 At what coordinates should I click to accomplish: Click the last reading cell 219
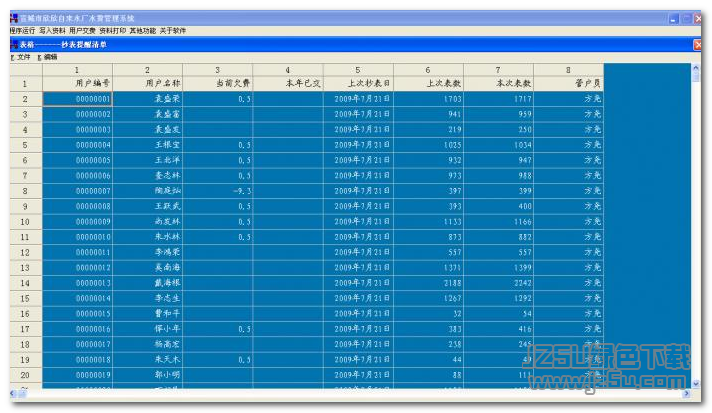click(429, 130)
